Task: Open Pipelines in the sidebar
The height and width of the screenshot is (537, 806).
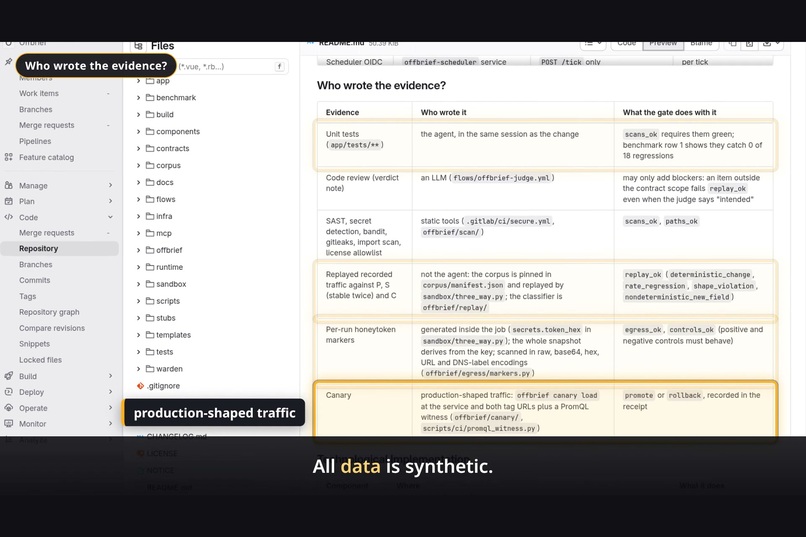Action: click(35, 141)
